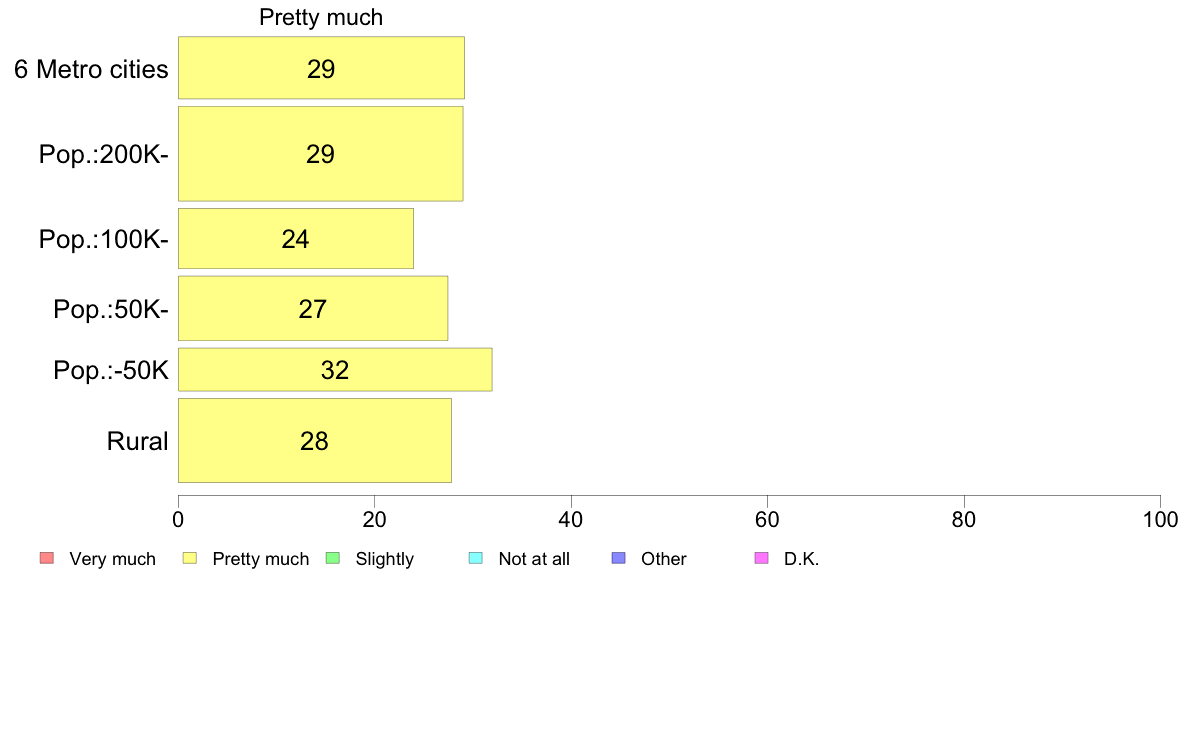The image size is (1188, 736).
Task: Click the yellow Pretty much legend swatch
Action: point(189,559)
